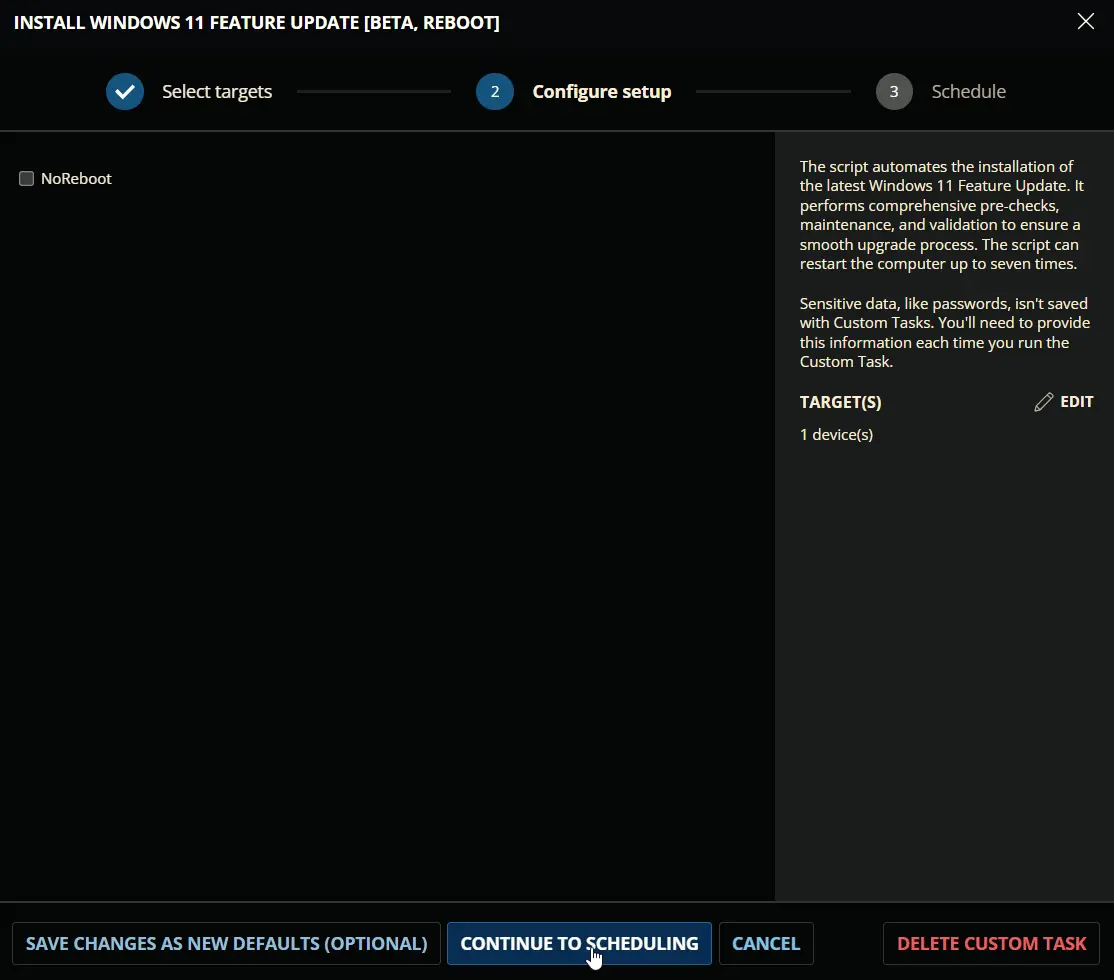Viewport: 1114px width, 980px height.
Task: Delete the custom task
Action: (x=991, y=943)
